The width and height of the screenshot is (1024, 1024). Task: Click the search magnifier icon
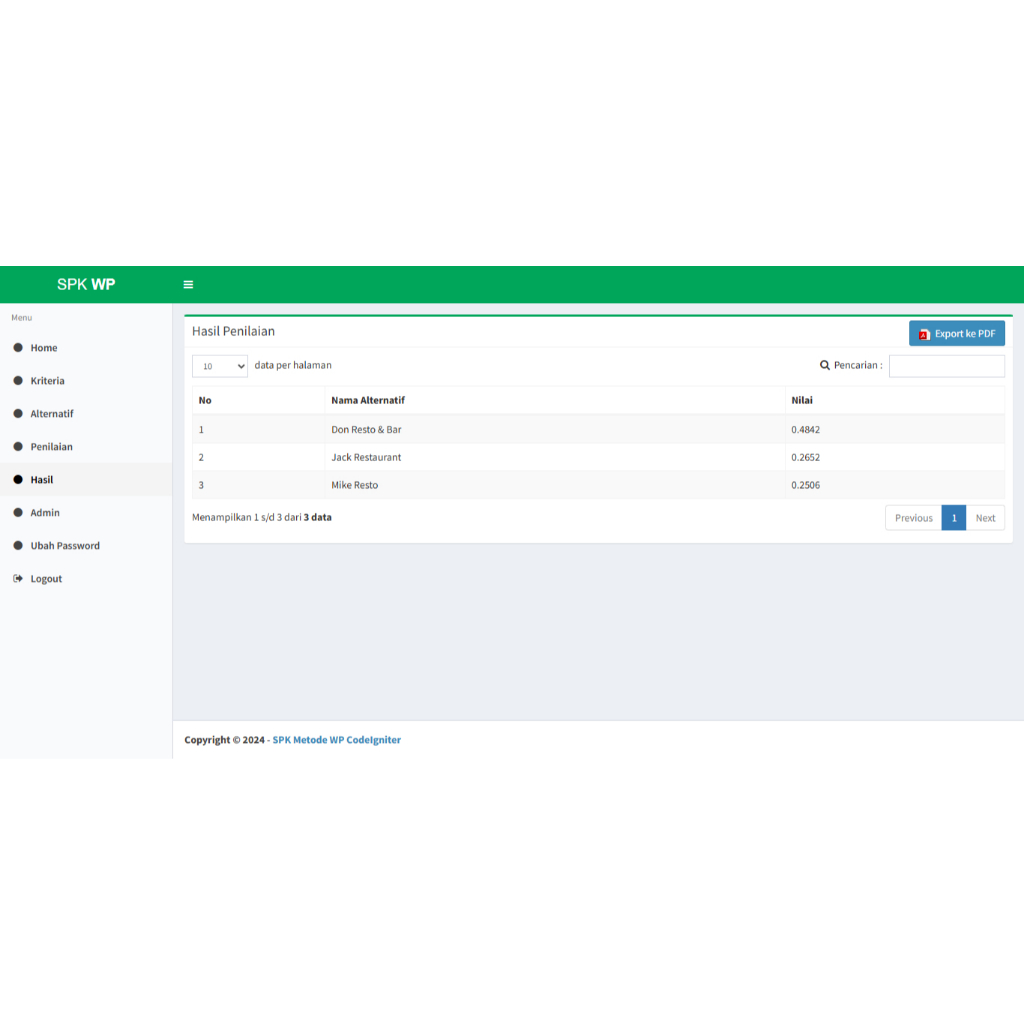[825, 366]
